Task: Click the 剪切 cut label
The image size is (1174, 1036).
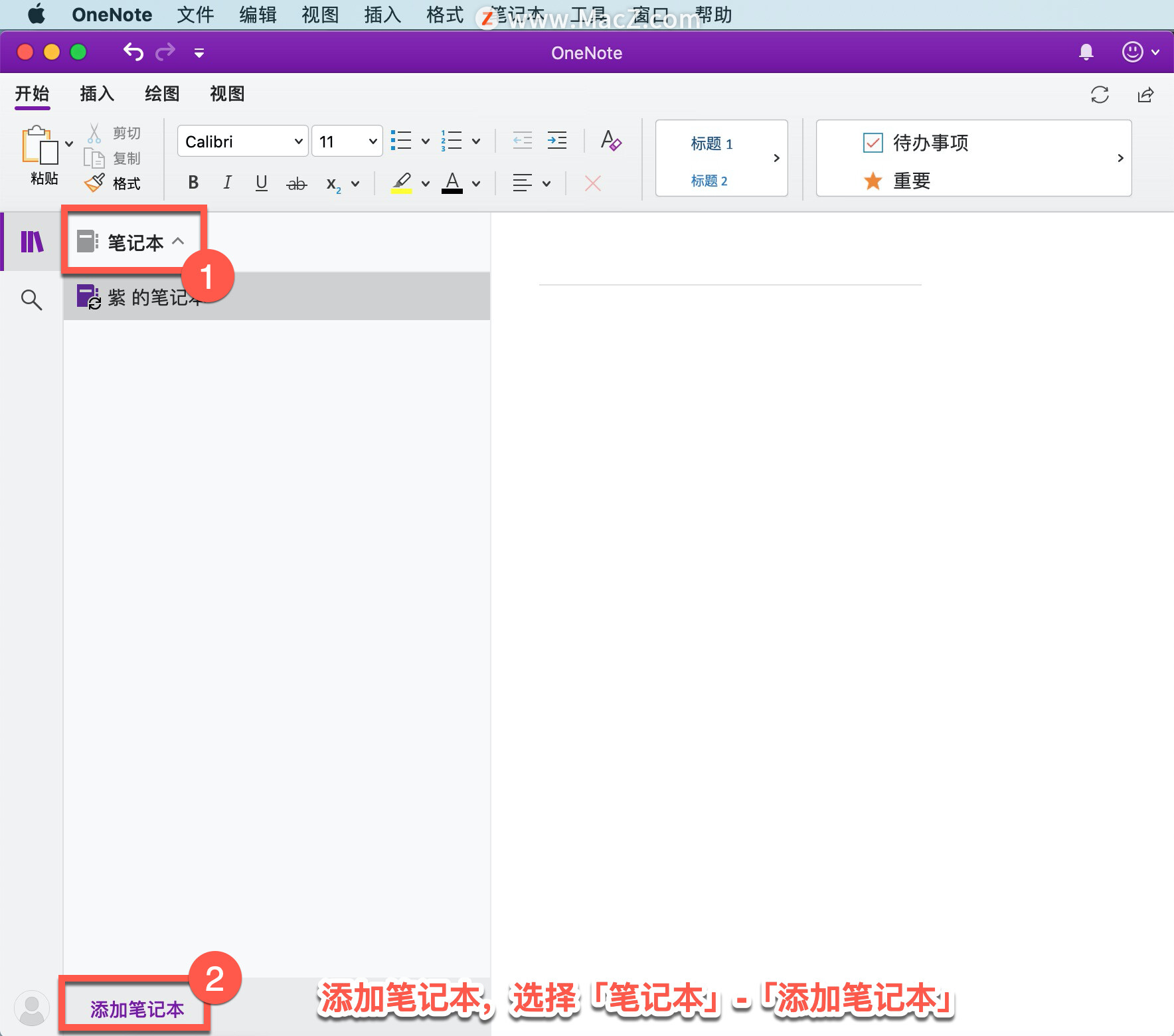Action: (x=127, y=133)
